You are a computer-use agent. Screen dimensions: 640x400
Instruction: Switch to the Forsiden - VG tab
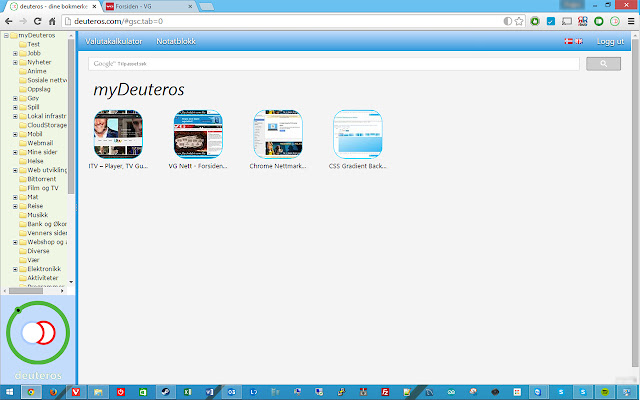point(149,7)
